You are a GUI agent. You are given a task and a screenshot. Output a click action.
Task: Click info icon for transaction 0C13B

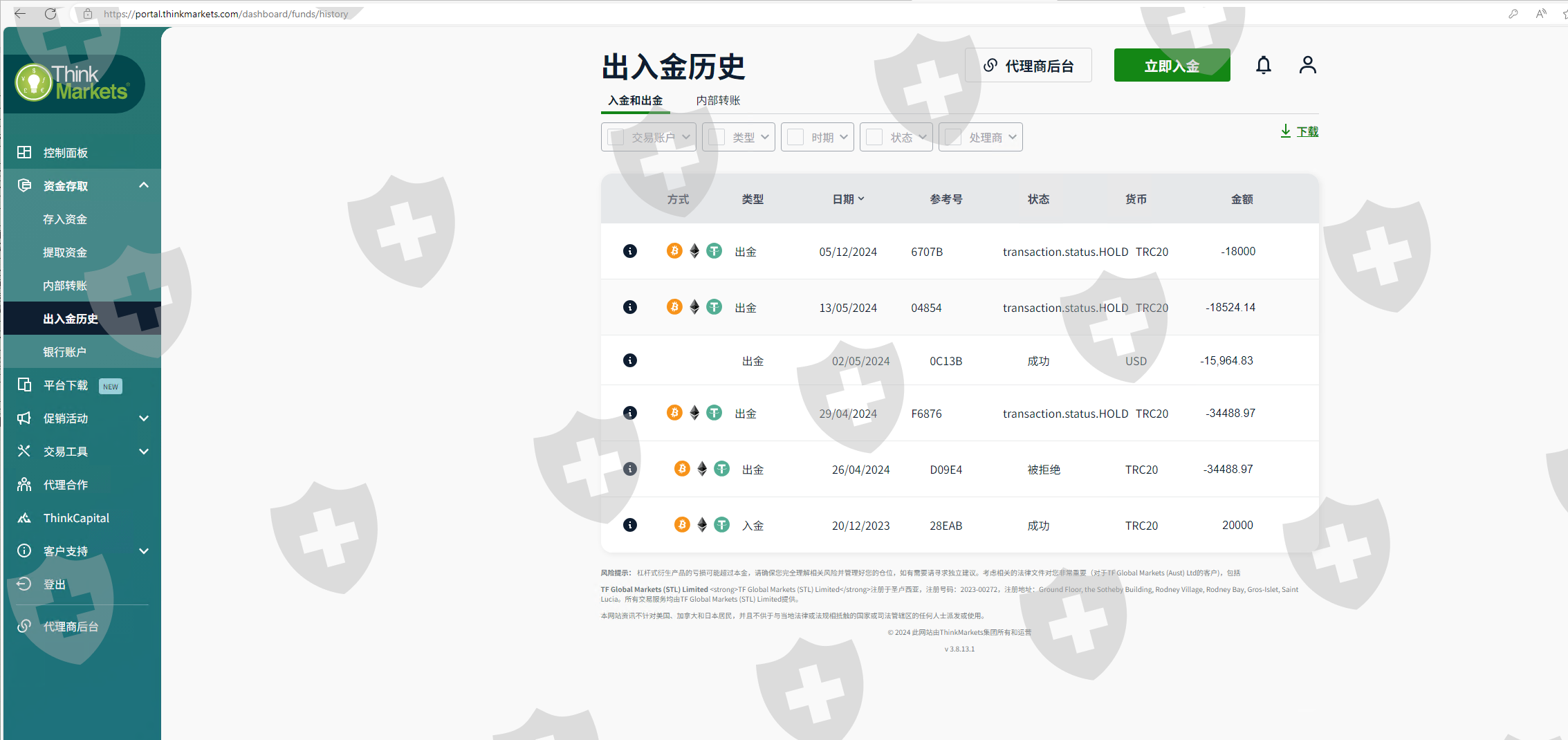[629, 360]
